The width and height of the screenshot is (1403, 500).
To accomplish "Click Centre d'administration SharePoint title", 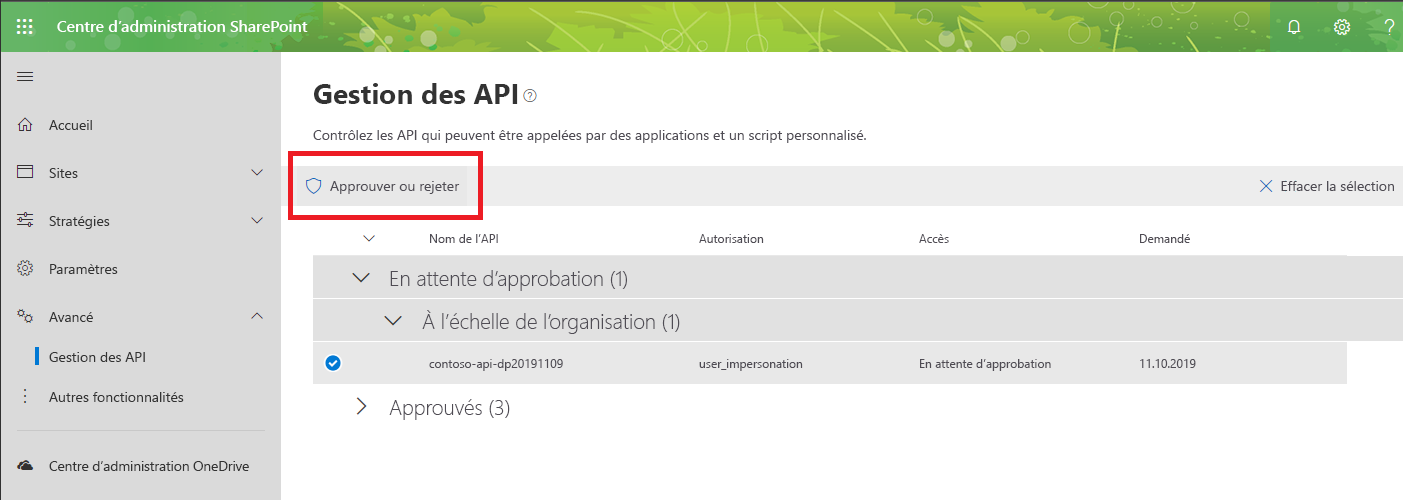I will click(x=181, y=27).
